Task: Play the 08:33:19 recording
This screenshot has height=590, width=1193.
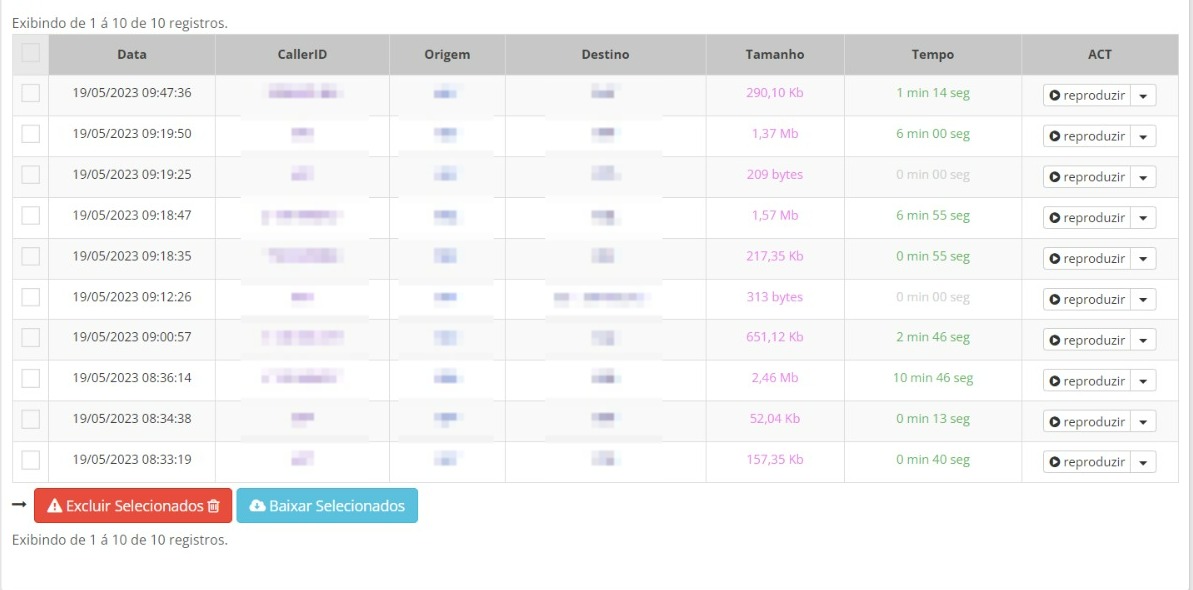Action: 1086,462
